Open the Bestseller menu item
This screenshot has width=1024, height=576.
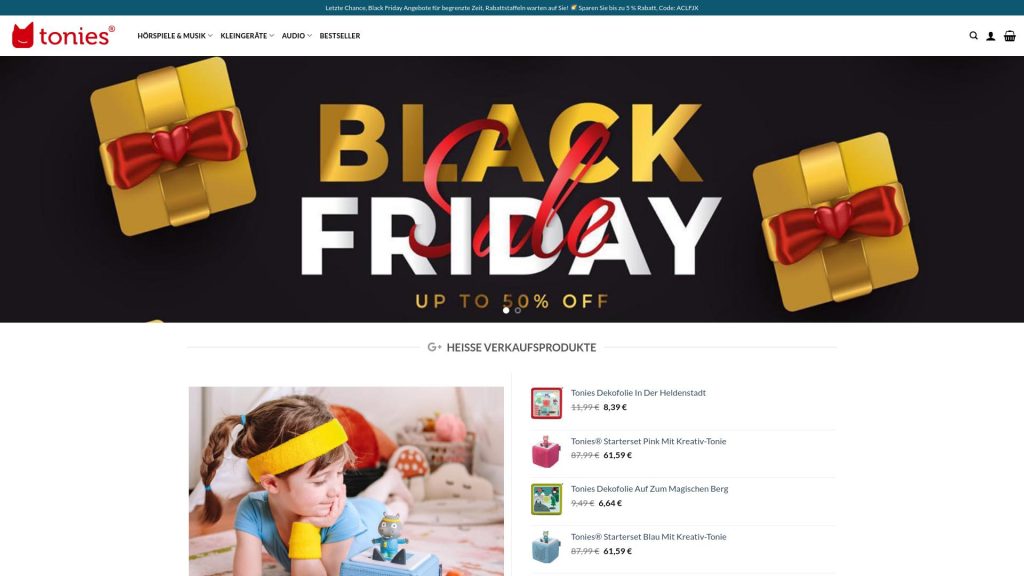pos(340,36)
